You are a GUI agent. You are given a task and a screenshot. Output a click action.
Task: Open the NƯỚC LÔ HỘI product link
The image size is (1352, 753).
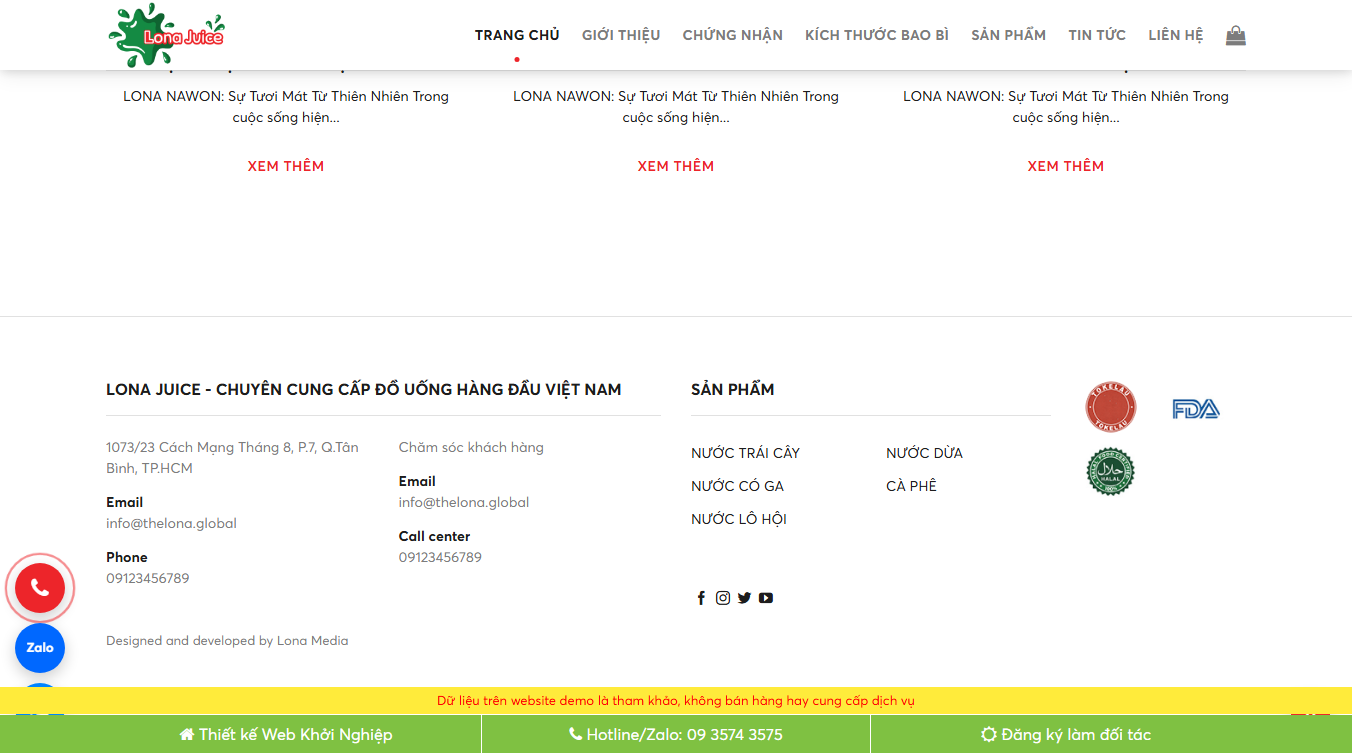click(x=739, y=519)
